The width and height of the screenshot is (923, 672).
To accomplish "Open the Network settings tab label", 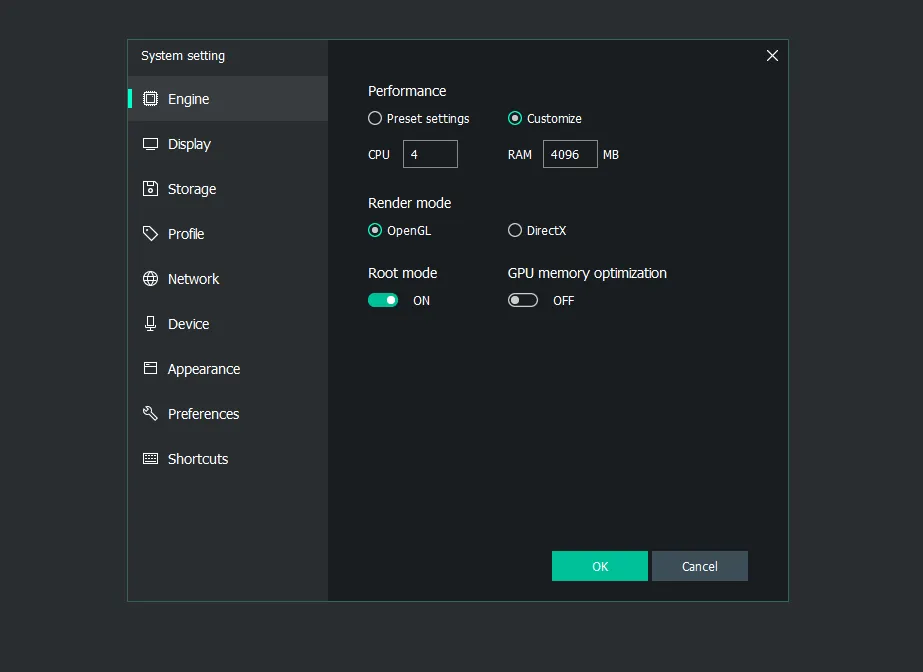I will (x=193, y=279).
